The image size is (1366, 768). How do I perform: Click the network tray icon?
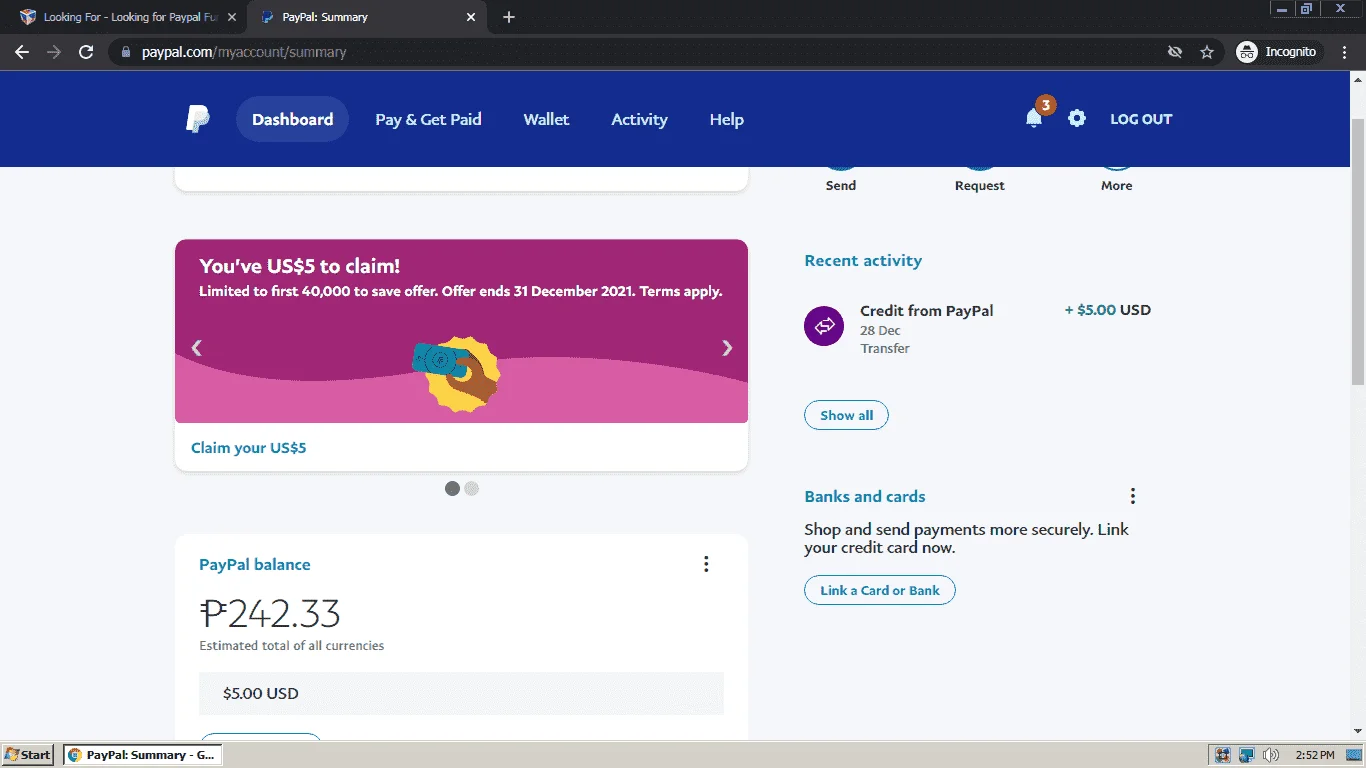point(1246,755)
